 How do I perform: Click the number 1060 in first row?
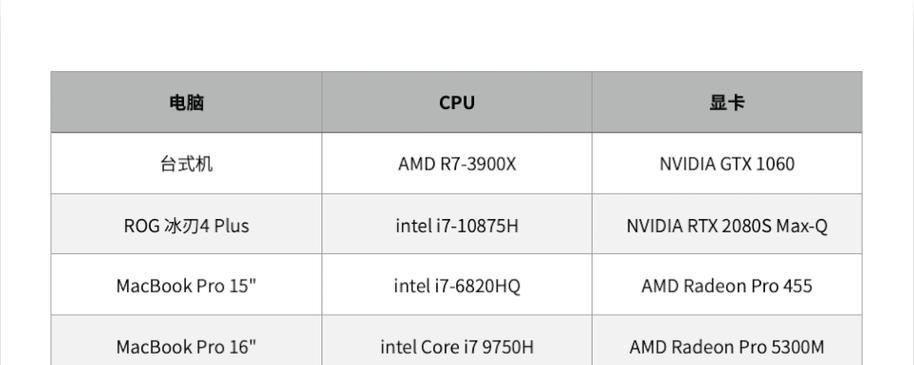pyautogui.click(x=775, y=164)
